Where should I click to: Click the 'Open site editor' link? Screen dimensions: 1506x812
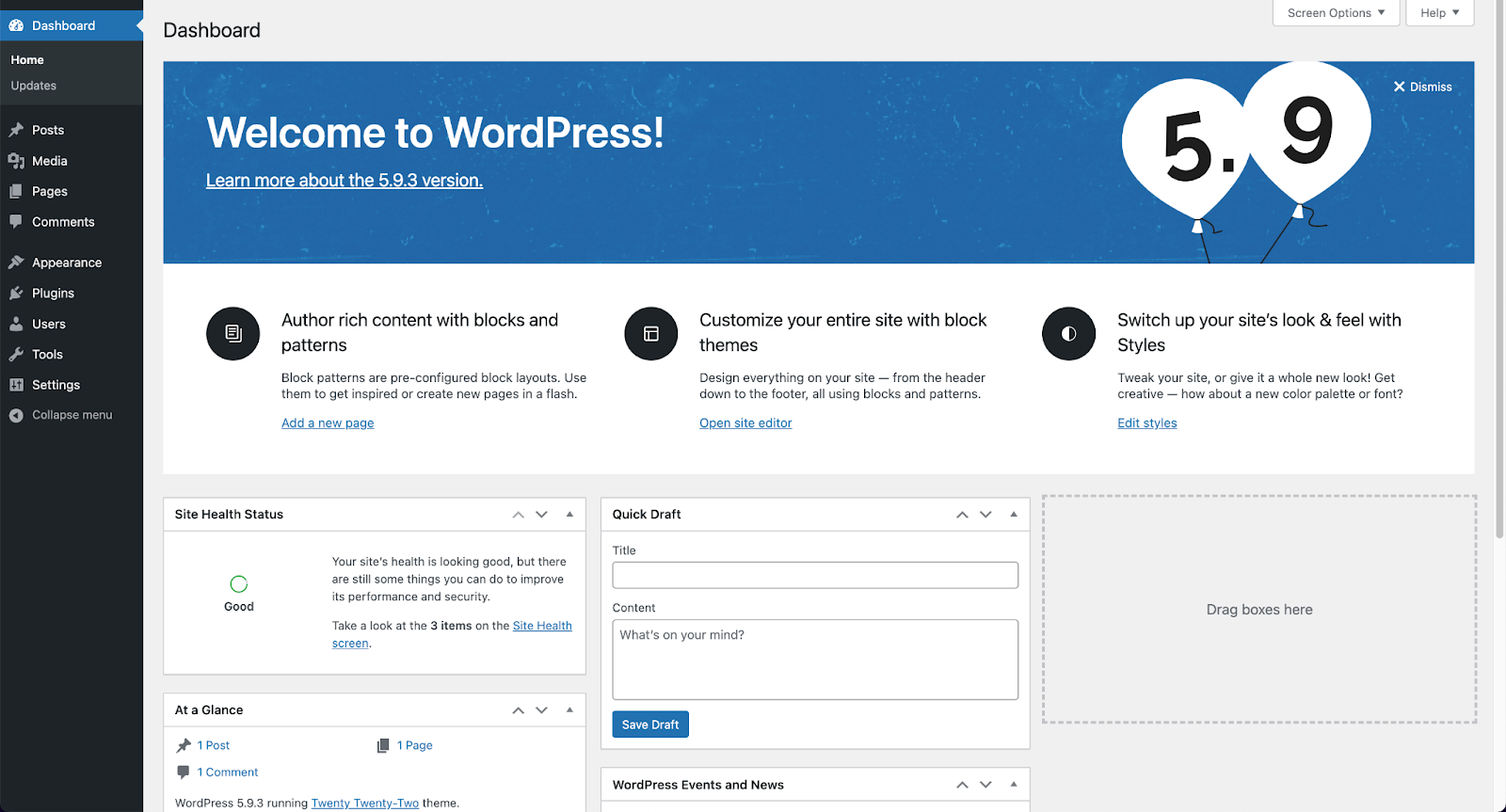point(745,423)
